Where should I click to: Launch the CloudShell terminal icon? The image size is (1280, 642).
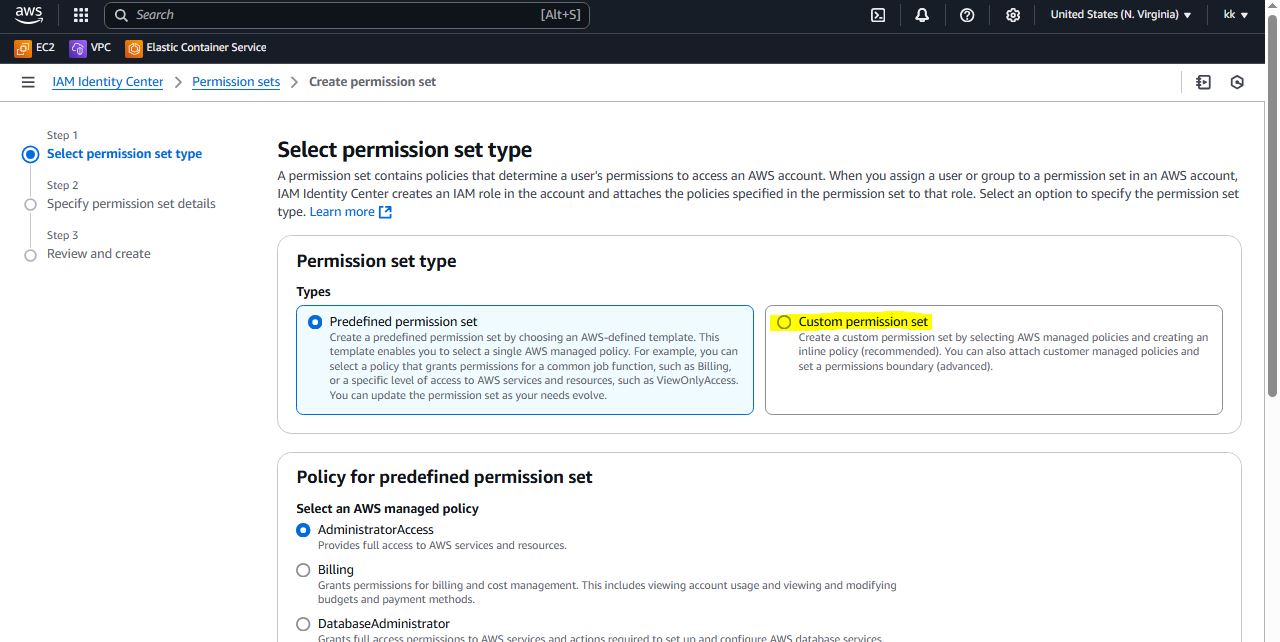pyautogui.click(x=878, y=15)
